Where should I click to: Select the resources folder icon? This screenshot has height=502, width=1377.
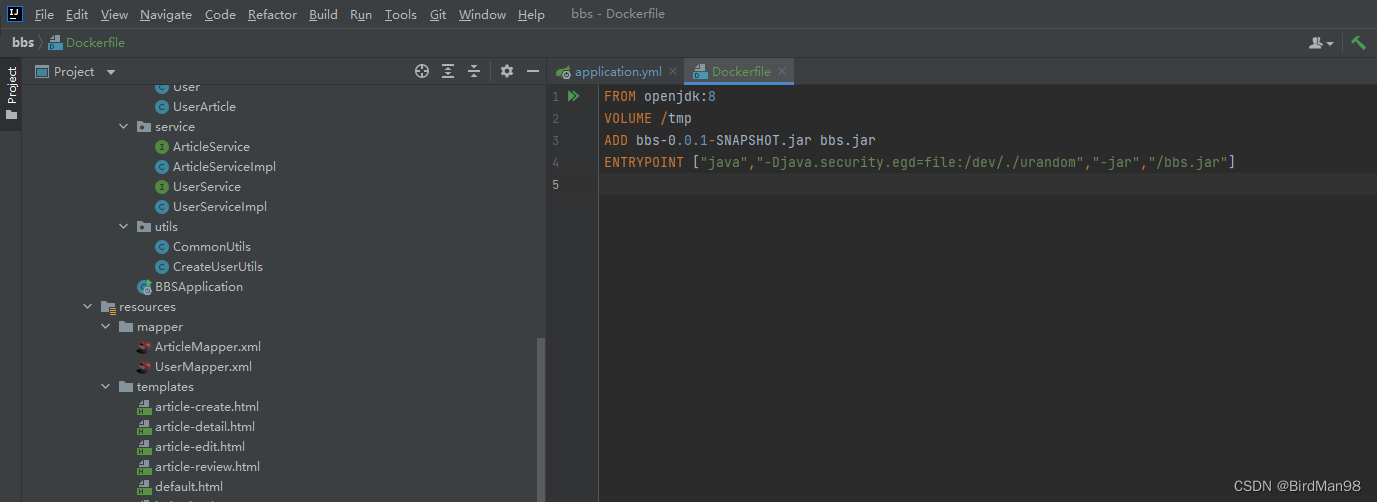108,307
